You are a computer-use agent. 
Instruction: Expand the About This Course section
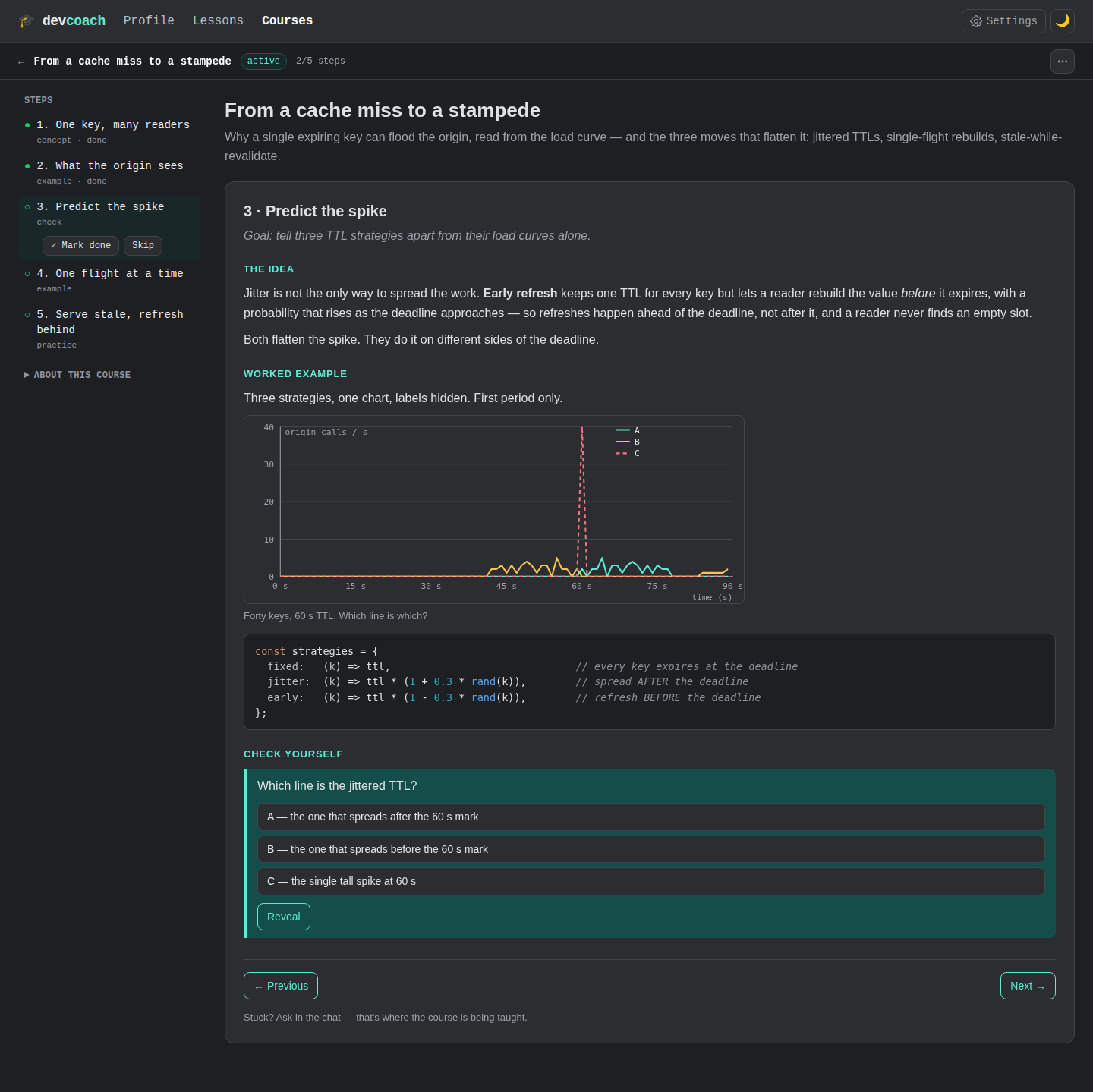coord(77,375)
